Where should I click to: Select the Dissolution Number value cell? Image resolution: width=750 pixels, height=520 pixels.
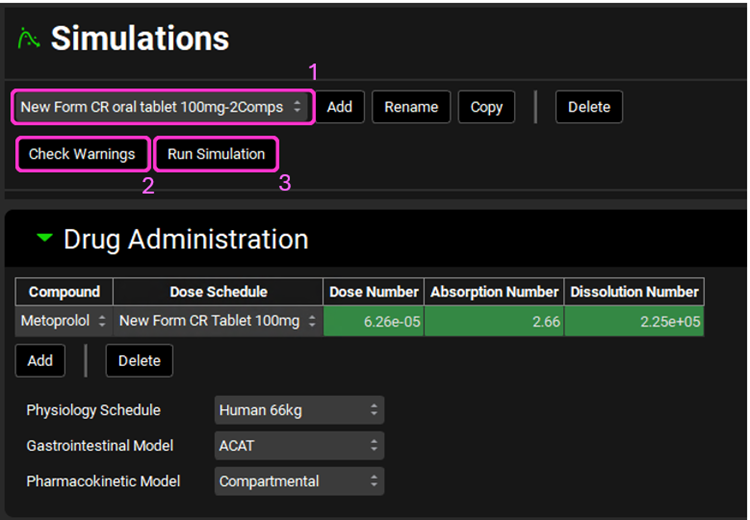click(634, 321)
